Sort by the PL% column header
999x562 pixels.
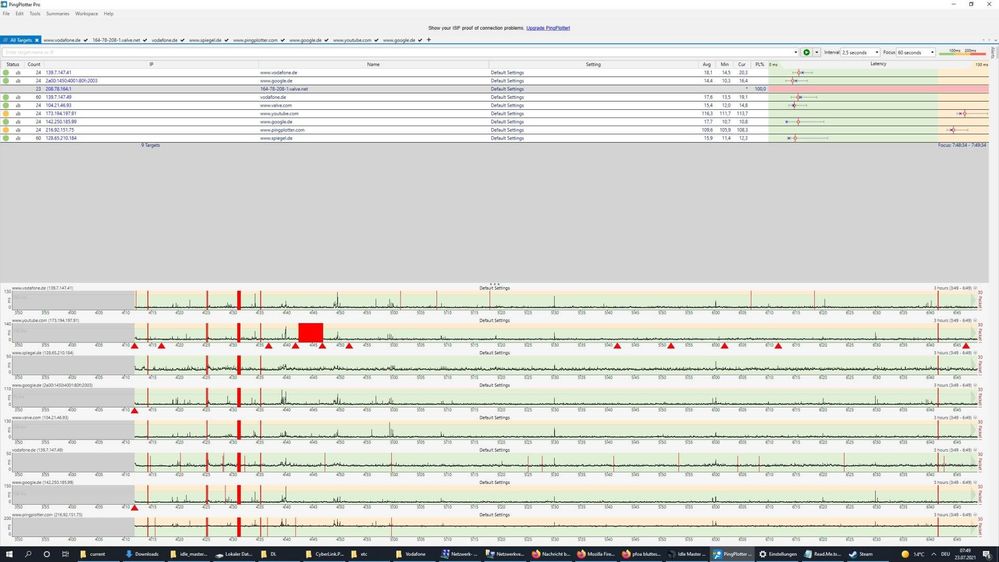click(759, 64)
